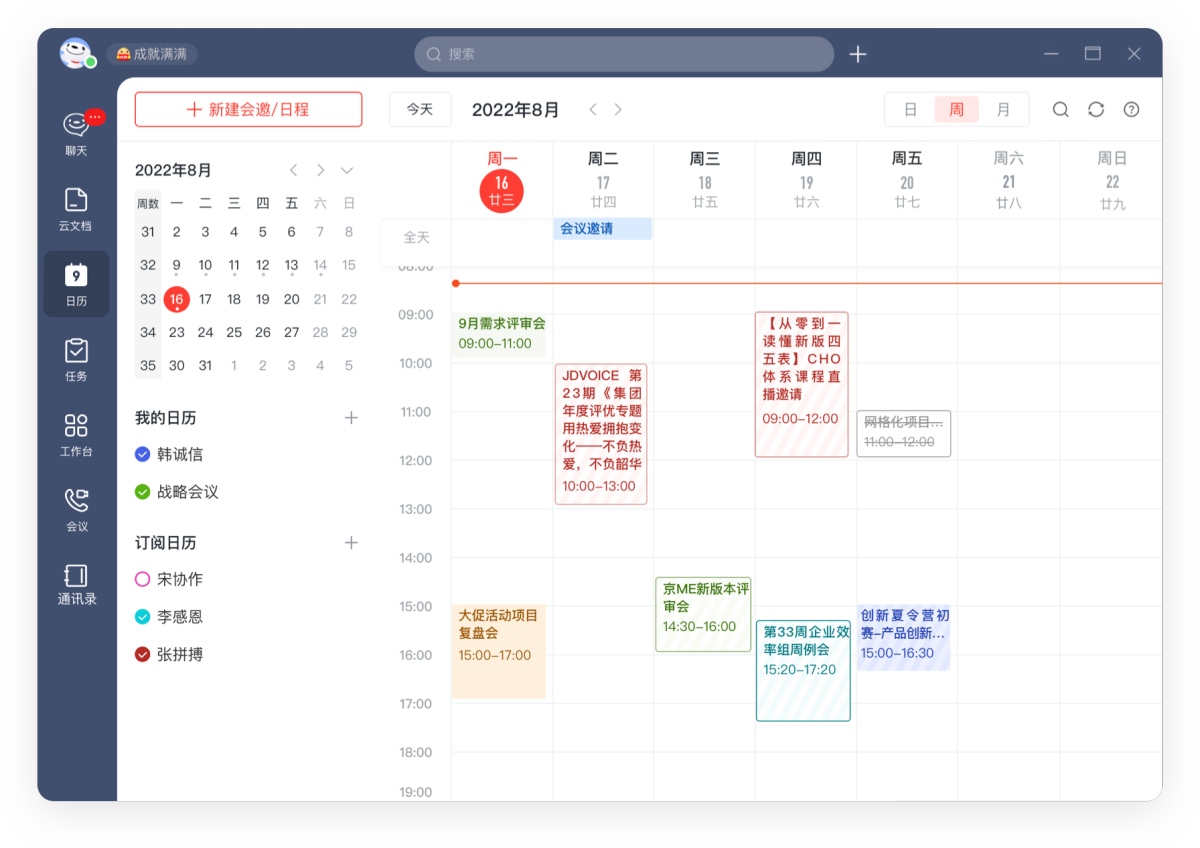
Task: Click the 新建会邀/日程 button
Action: pyautogui.click(x=248, y=109)
